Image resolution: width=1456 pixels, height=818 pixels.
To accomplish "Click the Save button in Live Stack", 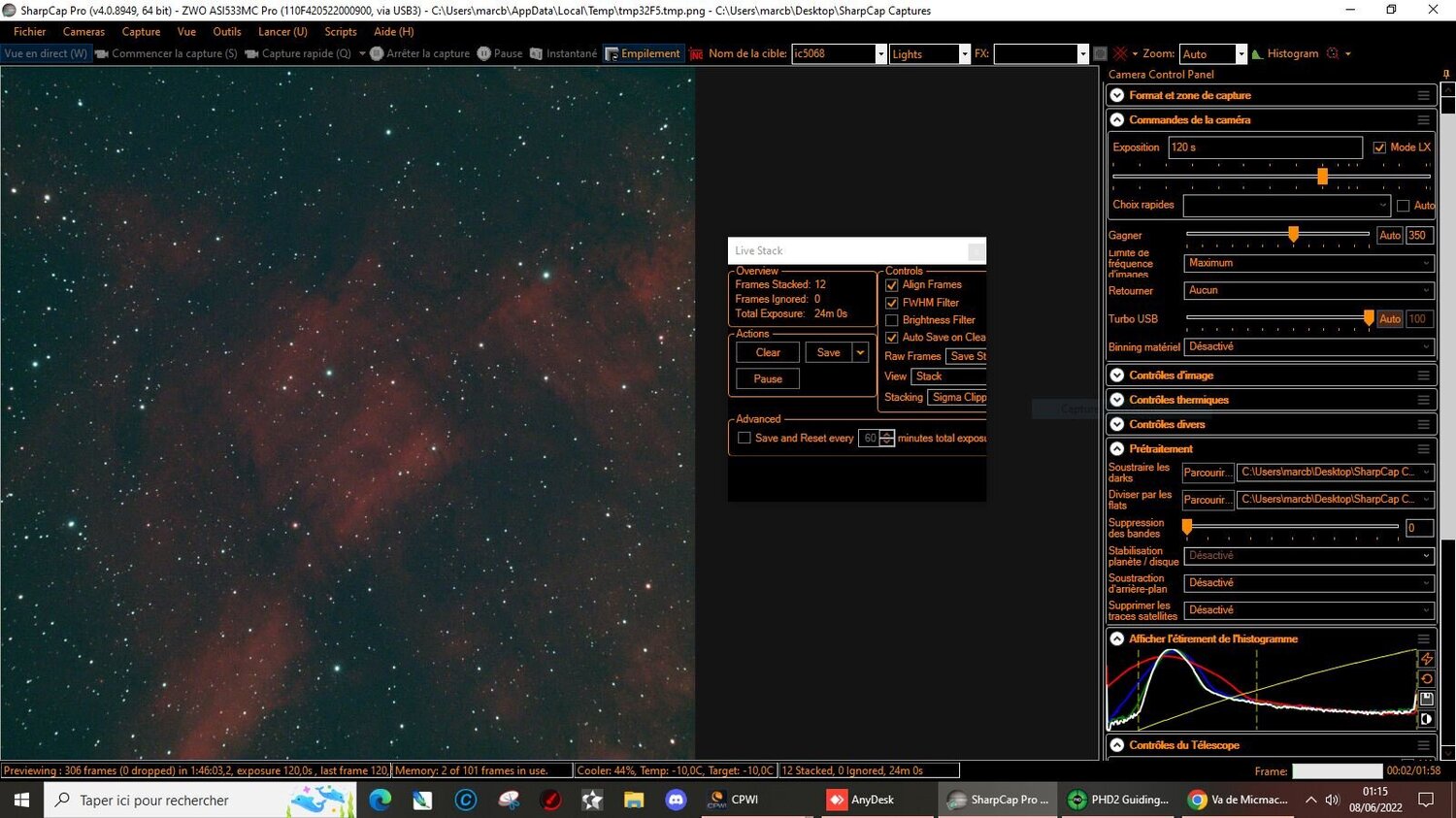I will tap(829, 353).
